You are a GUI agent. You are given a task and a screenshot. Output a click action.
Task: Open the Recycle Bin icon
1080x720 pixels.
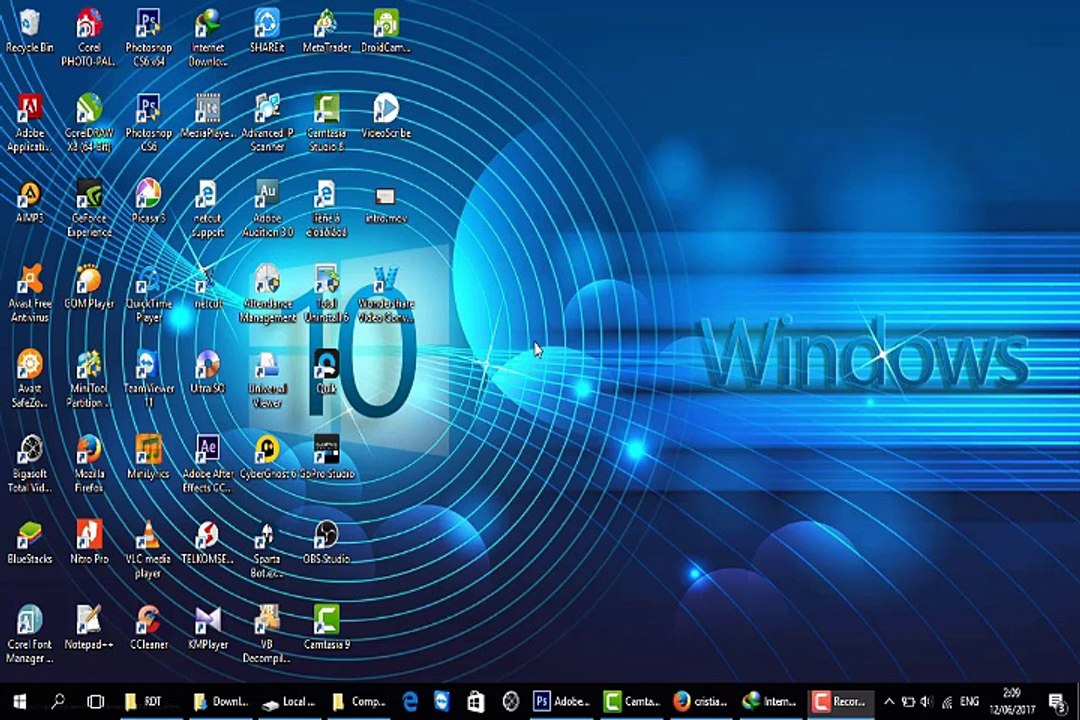click(30, 31)
